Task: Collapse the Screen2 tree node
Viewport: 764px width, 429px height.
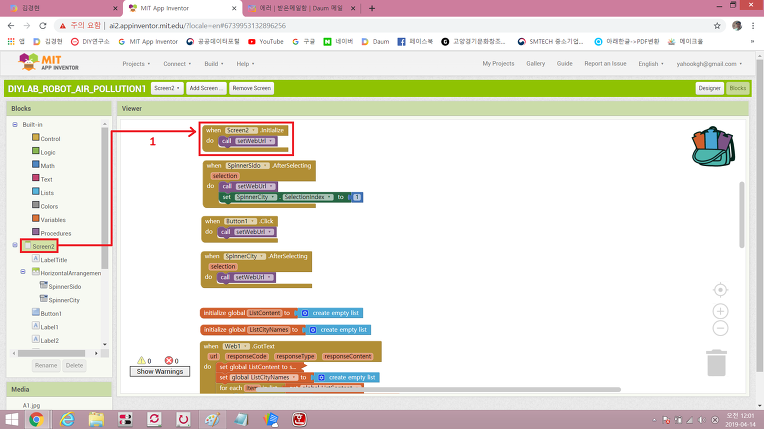Action: click(x=15, y=245)
